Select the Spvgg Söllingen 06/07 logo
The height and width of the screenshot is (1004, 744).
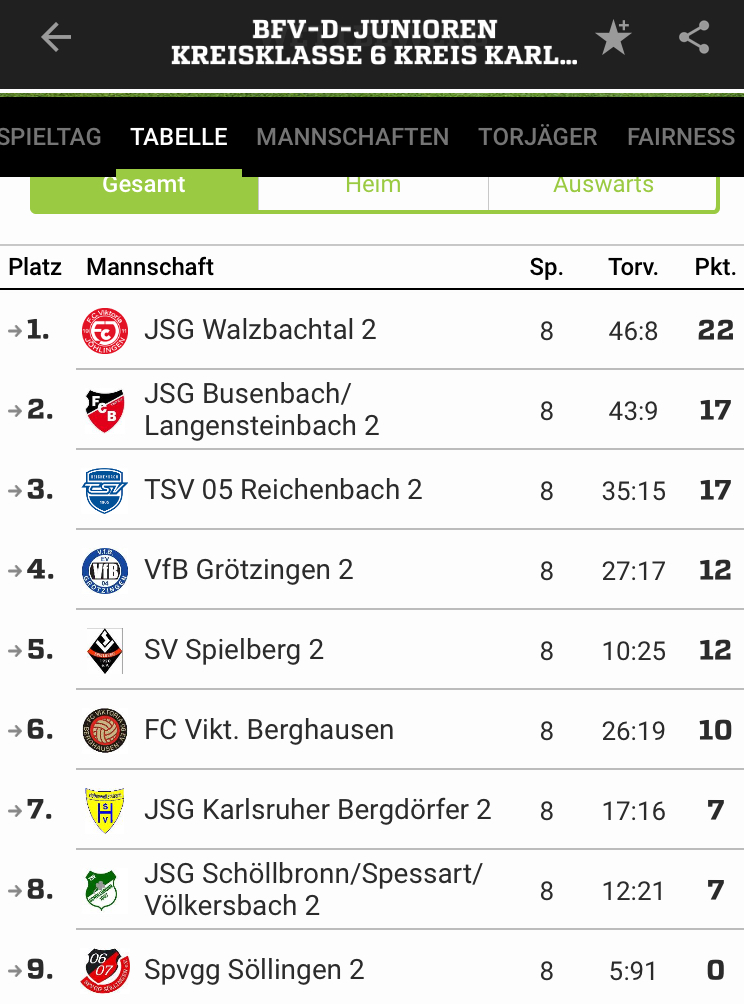105,970
